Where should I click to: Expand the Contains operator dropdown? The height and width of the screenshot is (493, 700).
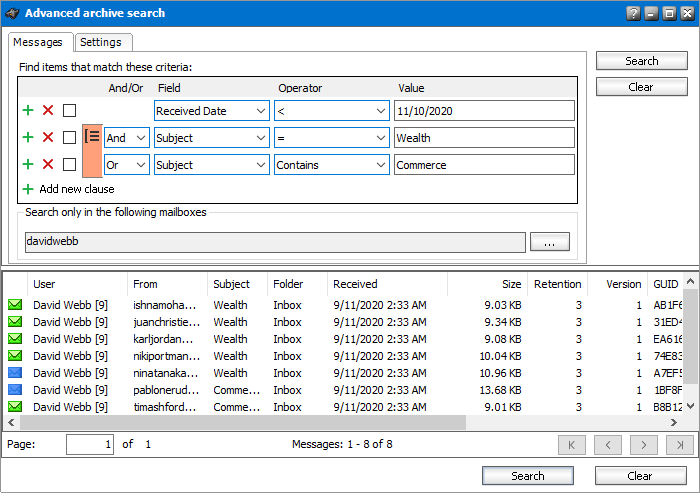[x=381, y=165]
